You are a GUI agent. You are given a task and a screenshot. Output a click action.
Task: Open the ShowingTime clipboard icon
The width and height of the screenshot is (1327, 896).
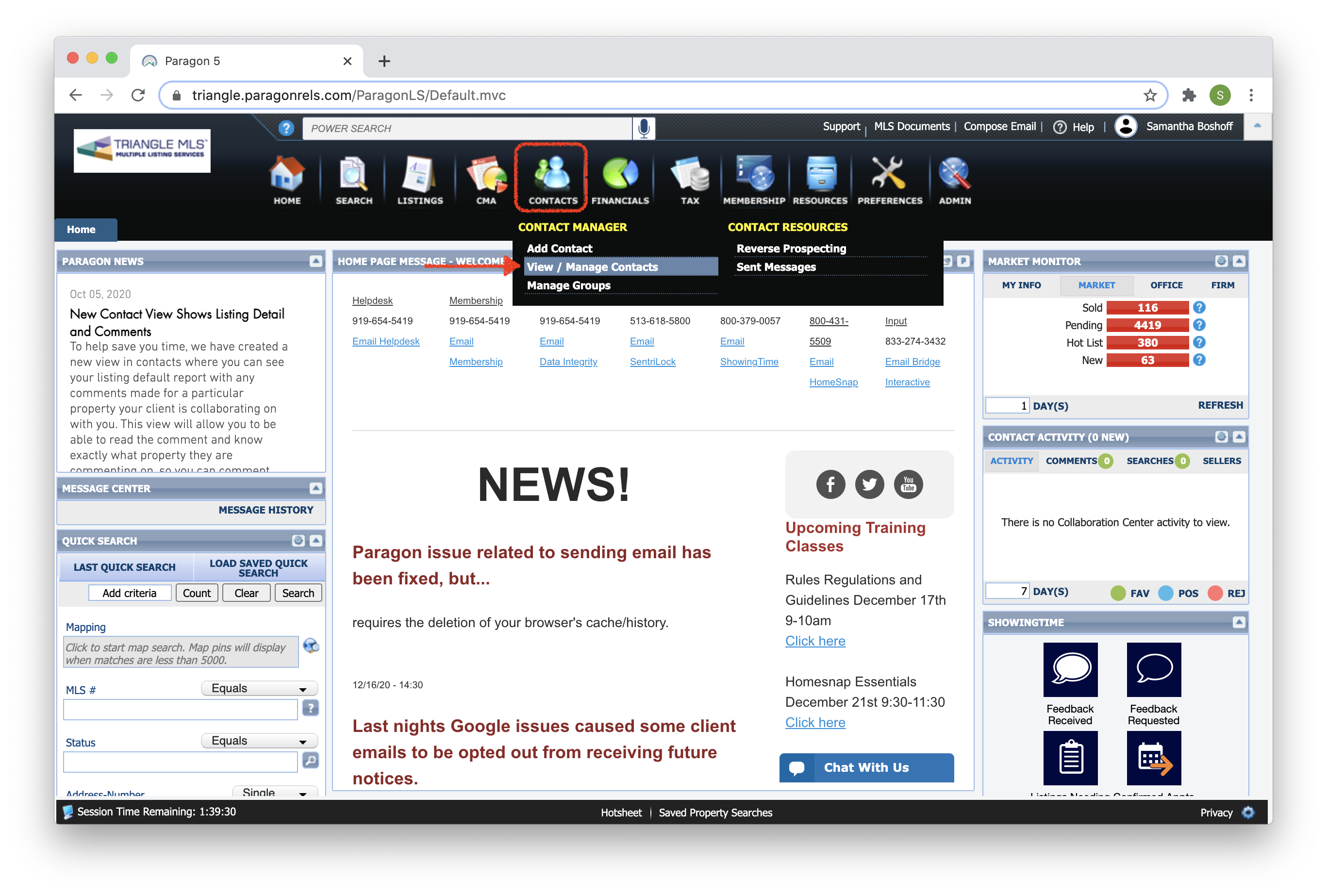(1070, 758)
